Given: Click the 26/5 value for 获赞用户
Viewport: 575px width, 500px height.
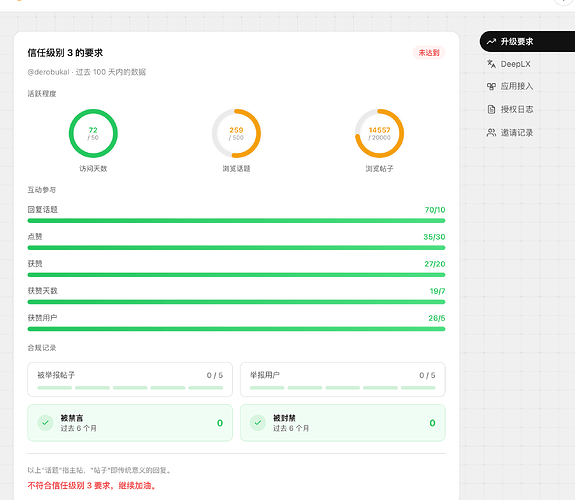Looking at the screenshot, I should [437, 318].
